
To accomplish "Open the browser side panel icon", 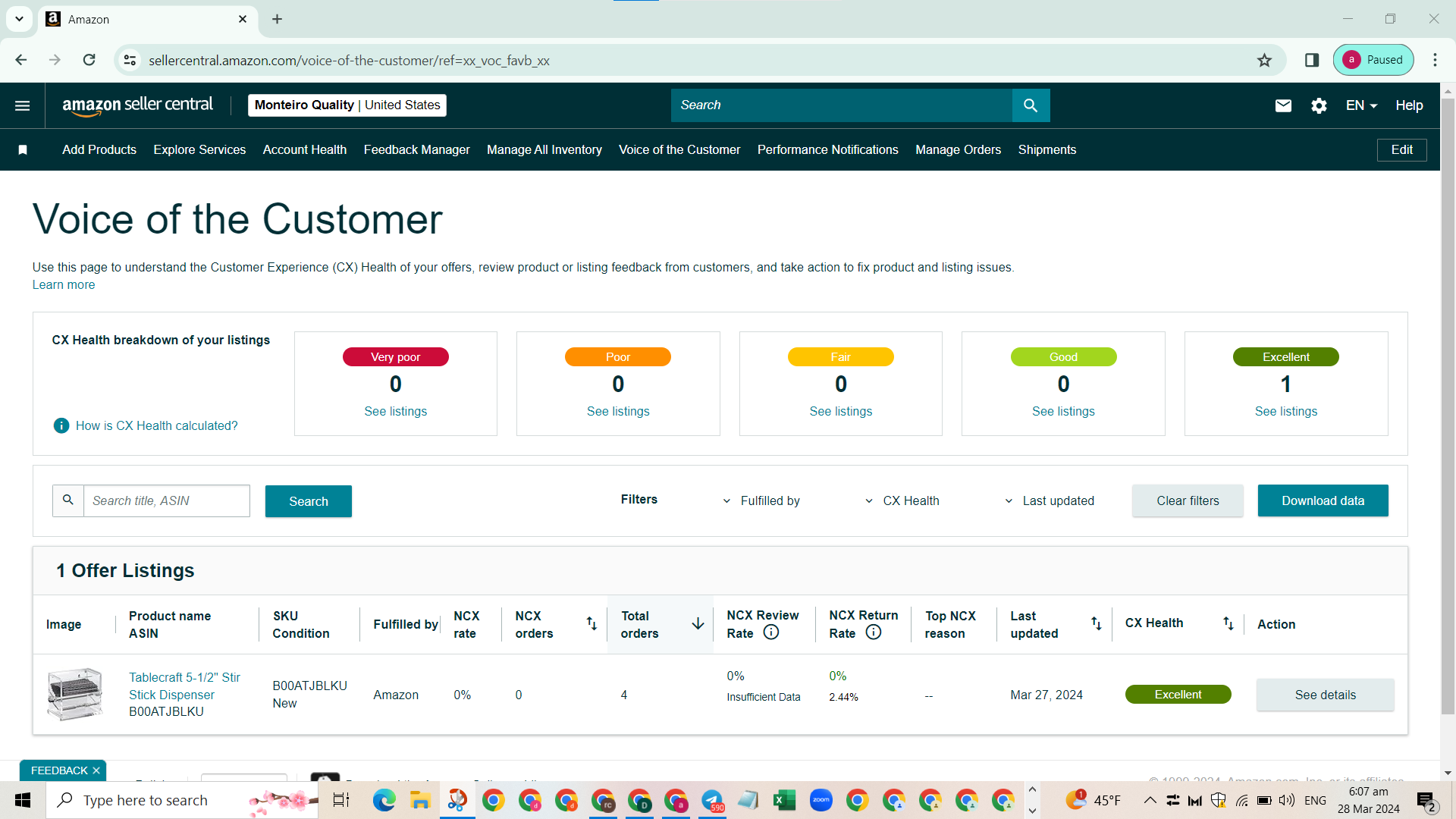I will coord(1312,60).
